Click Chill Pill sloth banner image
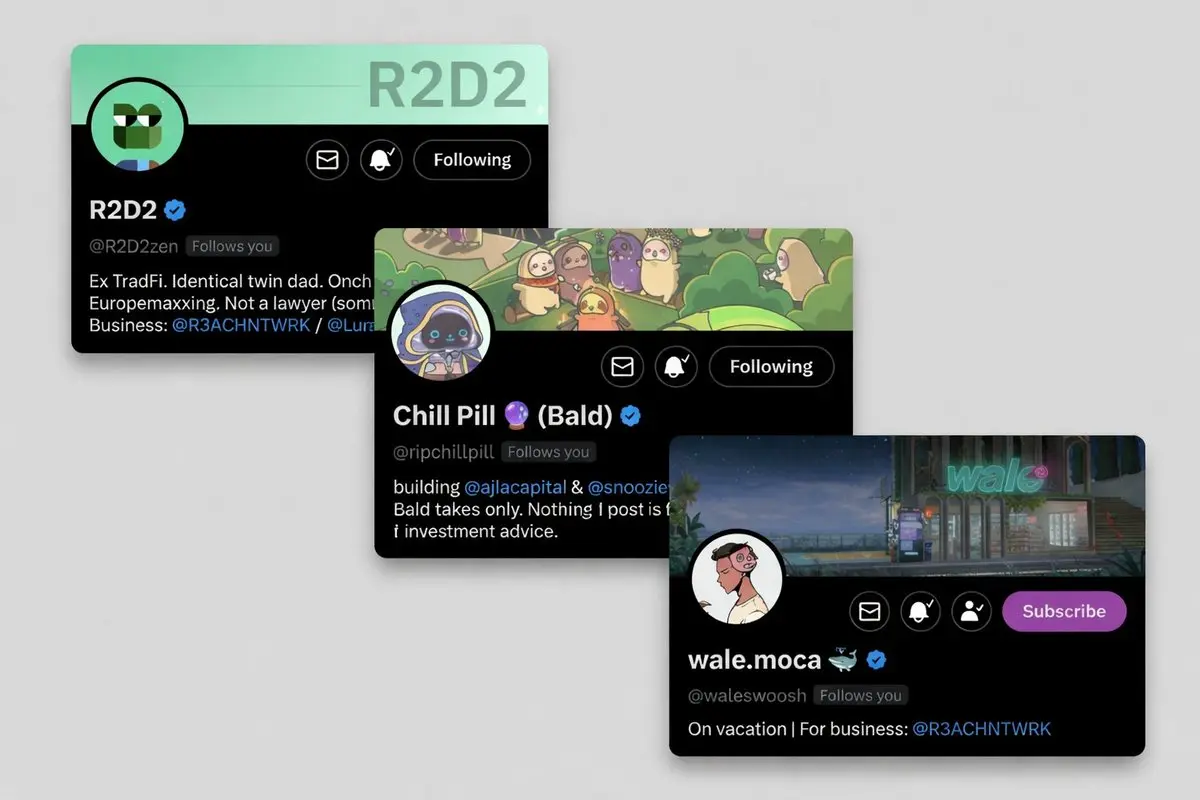Viewport: 1200px width, 800px height. 613,280
